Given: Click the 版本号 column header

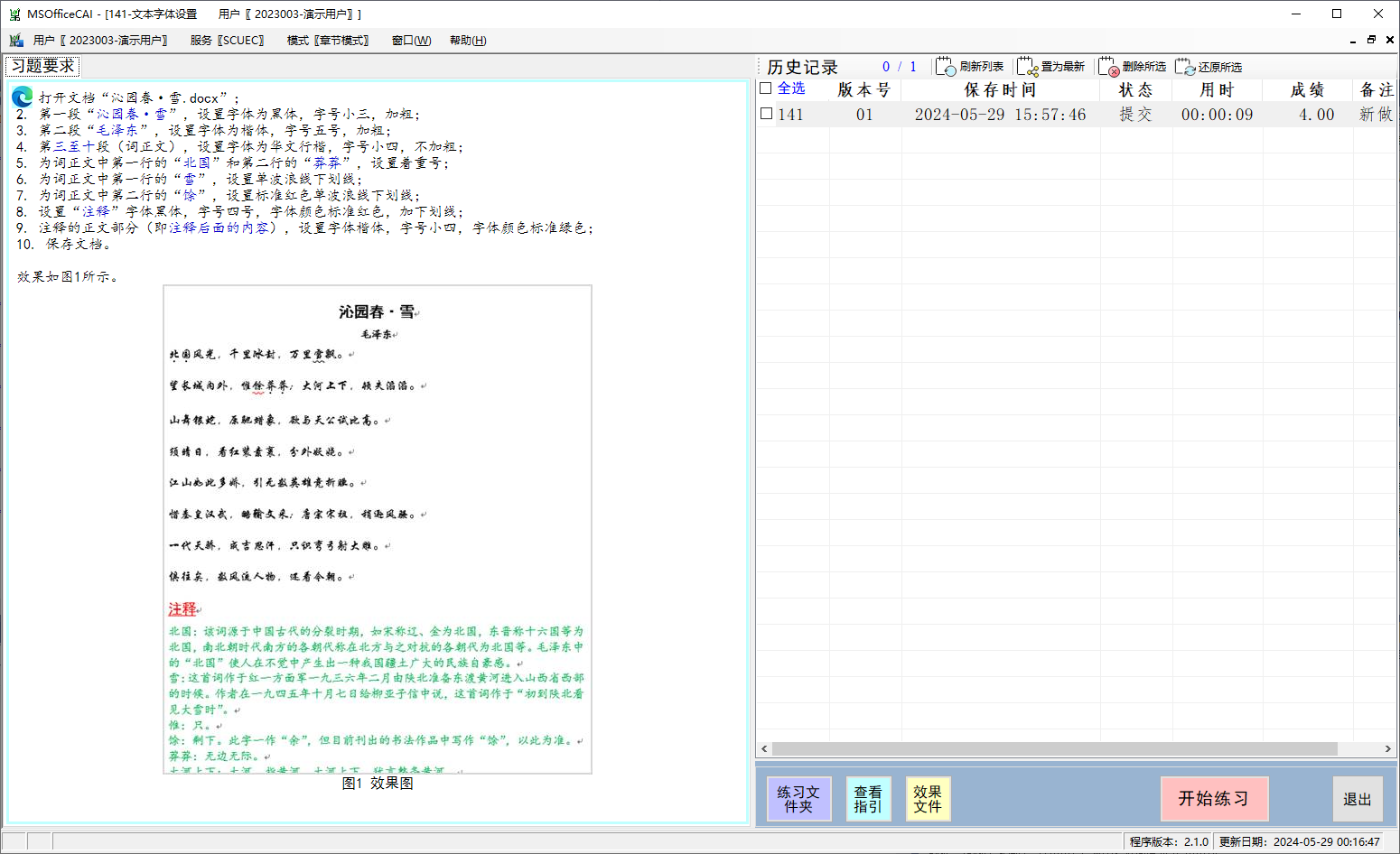Looking at the screenshot, I should [x=864, y=90].
